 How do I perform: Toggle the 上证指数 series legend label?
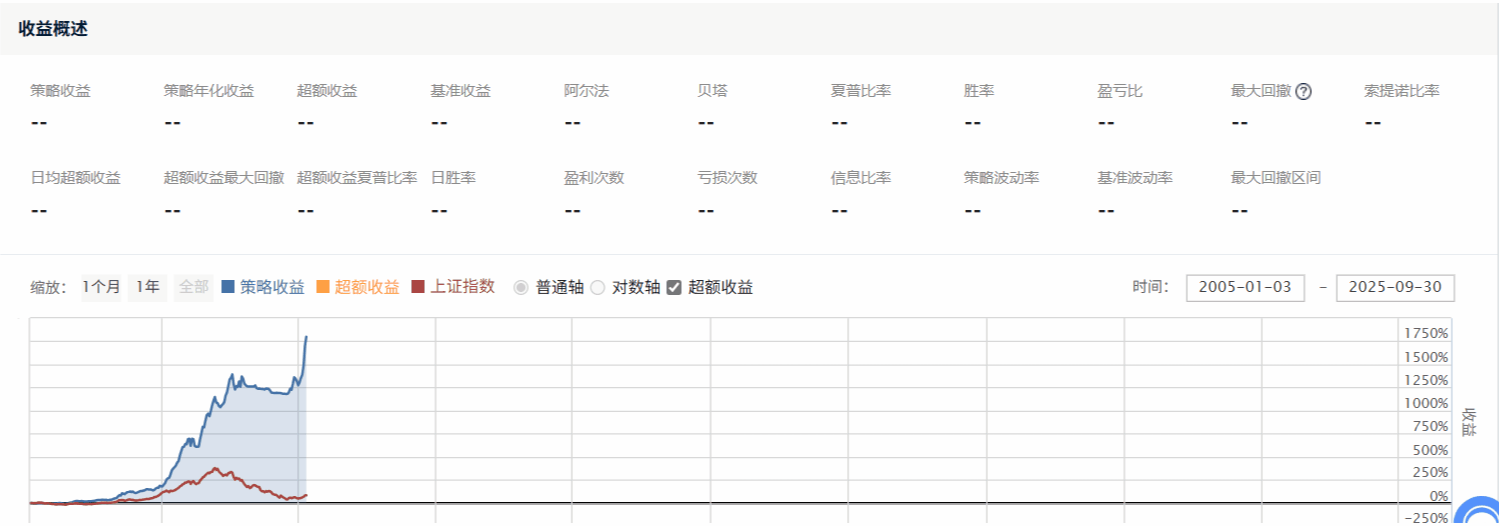click(x=462, y=287)
